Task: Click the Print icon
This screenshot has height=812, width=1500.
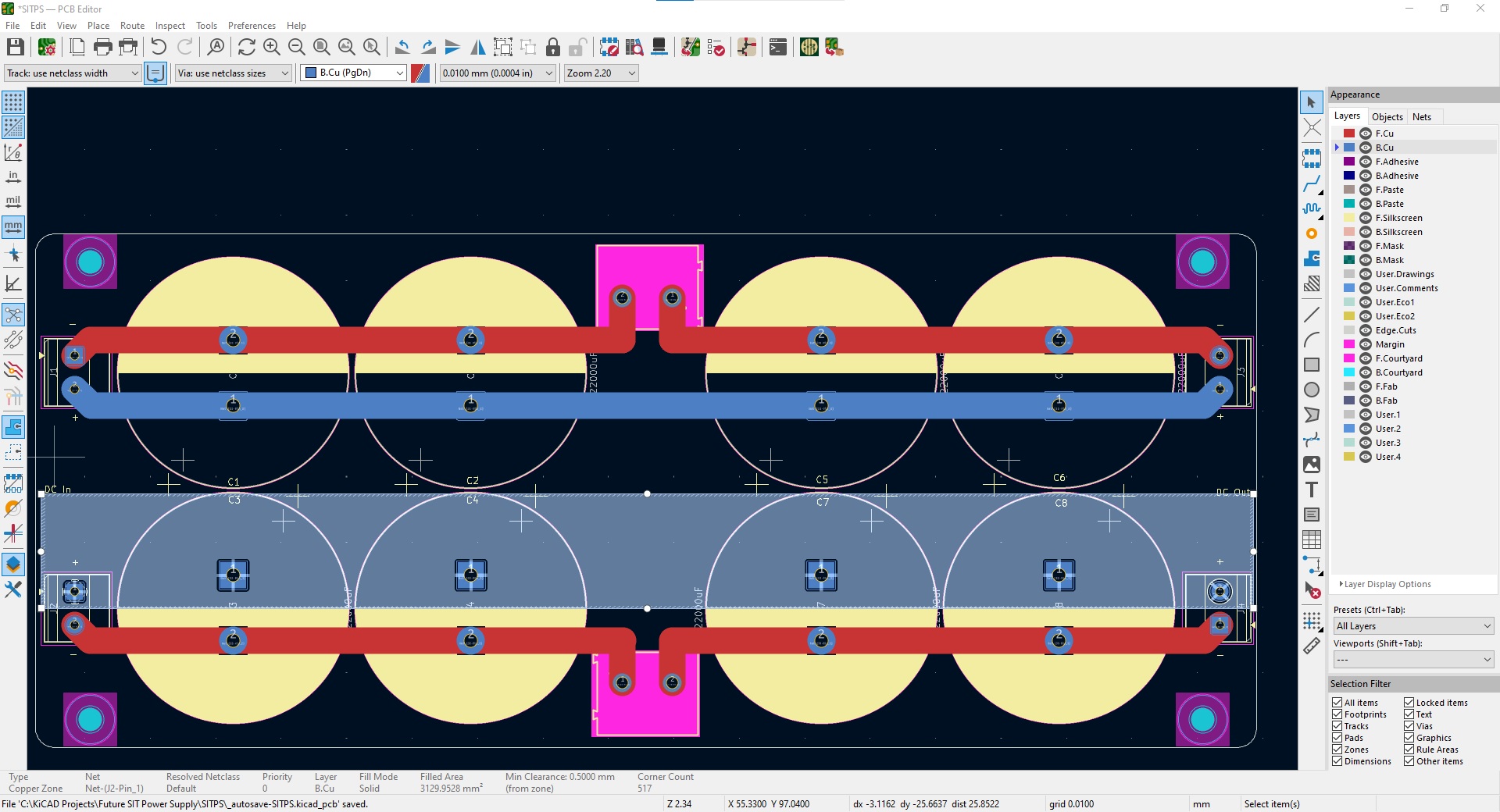Action: [102, 48]
